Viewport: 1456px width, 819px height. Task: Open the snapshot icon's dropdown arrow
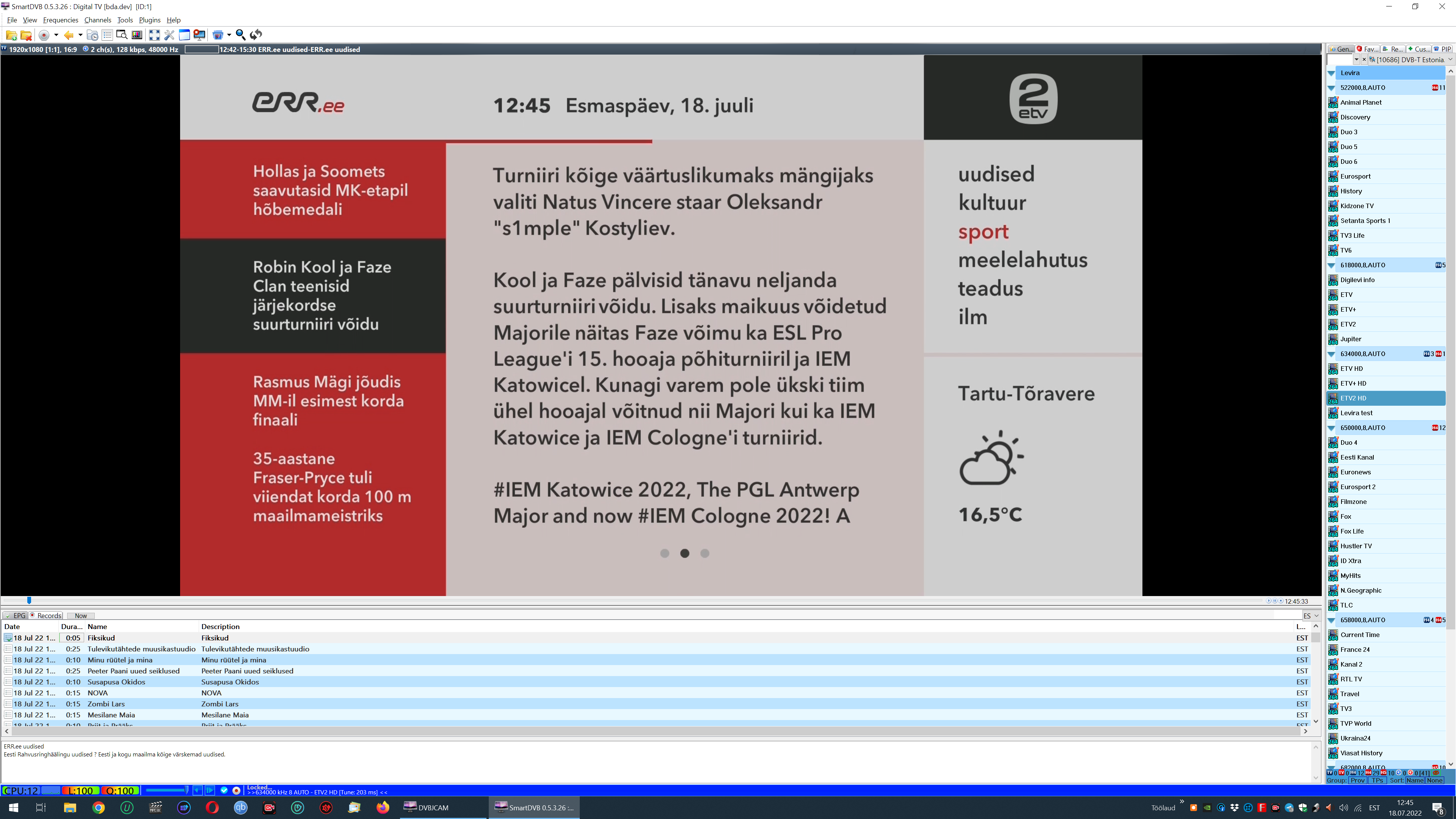point(229,35)
